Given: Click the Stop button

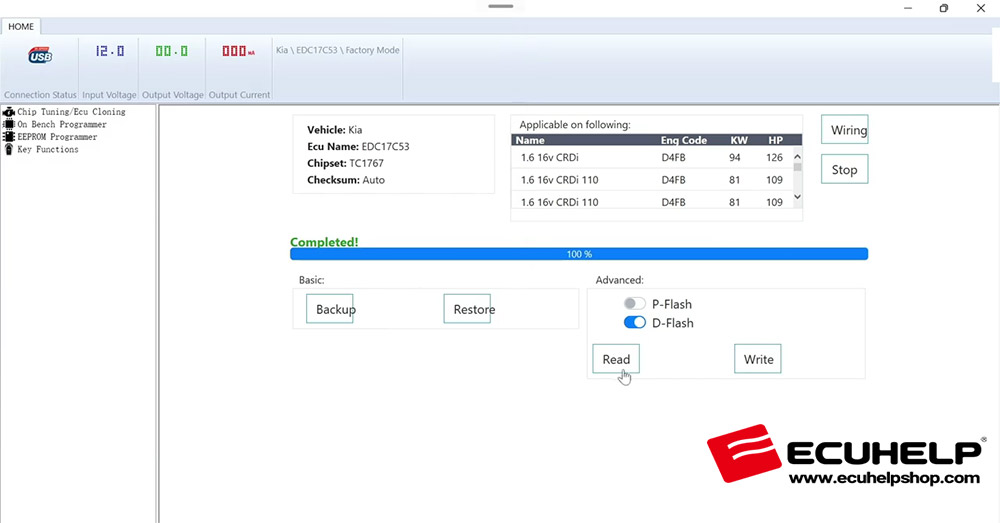Looking at the screenshot, I should 844,170.
